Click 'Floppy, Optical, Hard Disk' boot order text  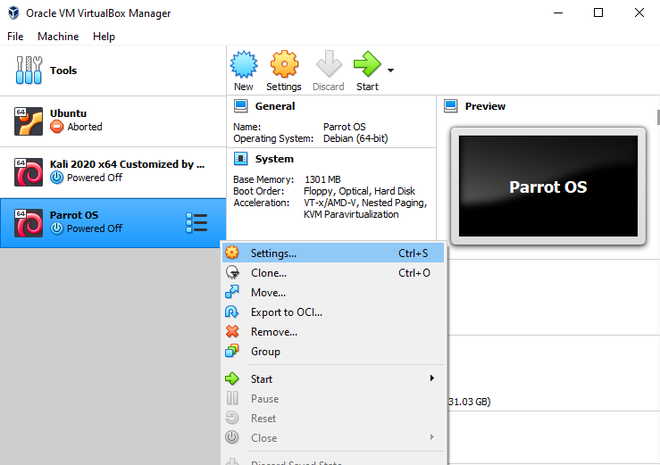359,191
